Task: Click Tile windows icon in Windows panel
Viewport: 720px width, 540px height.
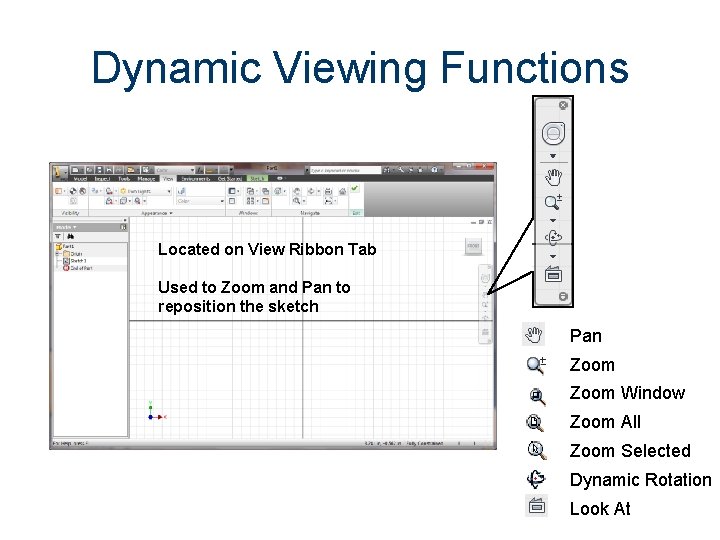Action: click(x=250, y=201)
